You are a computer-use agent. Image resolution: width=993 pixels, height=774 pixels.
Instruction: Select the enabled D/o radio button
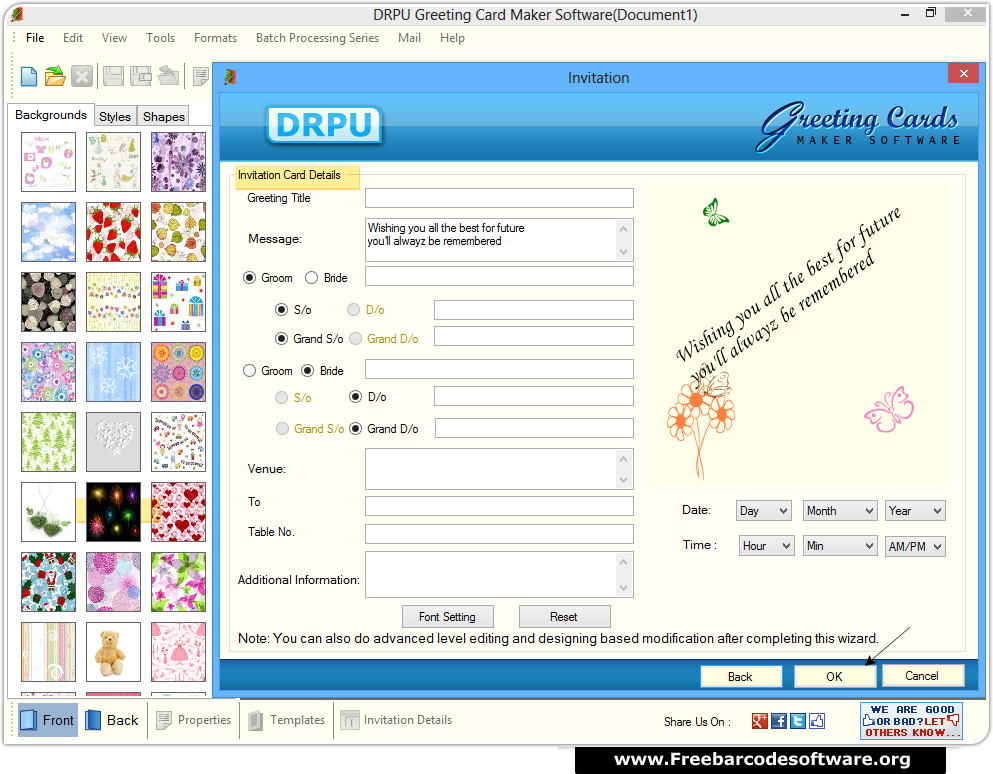pyautogui.click(x=355, y=397)
